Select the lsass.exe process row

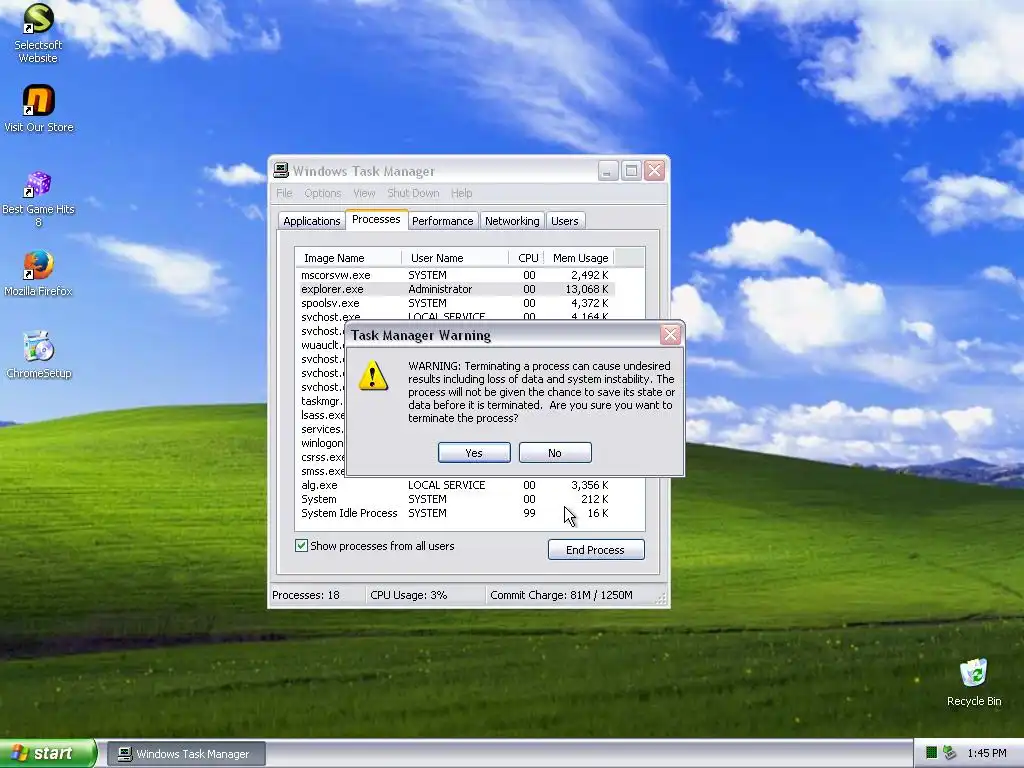(x=322, y=415)
